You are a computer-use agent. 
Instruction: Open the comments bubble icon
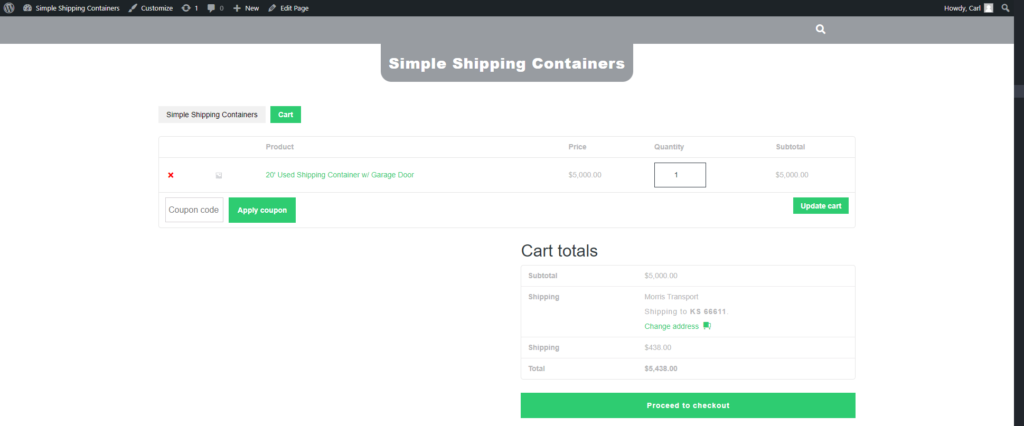212,8
